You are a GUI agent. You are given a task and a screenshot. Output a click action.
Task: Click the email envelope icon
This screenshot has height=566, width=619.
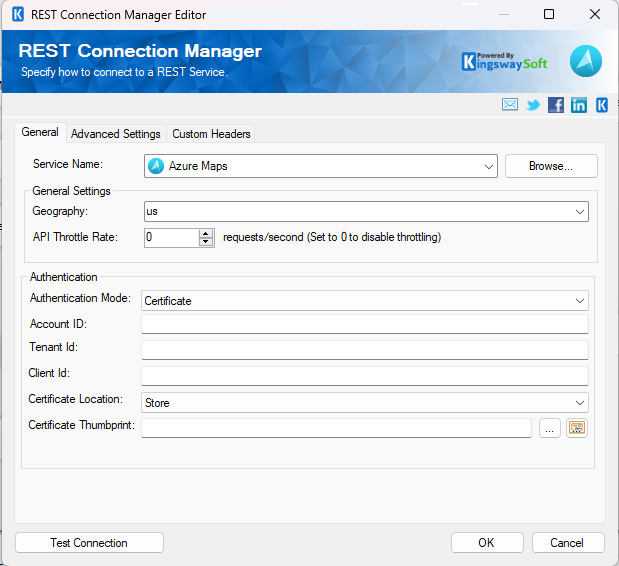click(510, 105)
